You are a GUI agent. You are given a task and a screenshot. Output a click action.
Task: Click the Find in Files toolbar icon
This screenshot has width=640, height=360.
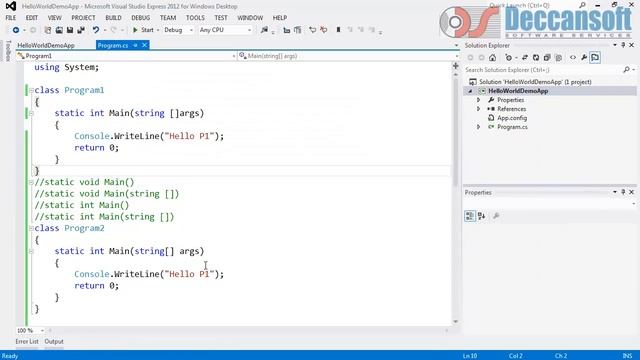pyautogui.click(x=264, y=30)
